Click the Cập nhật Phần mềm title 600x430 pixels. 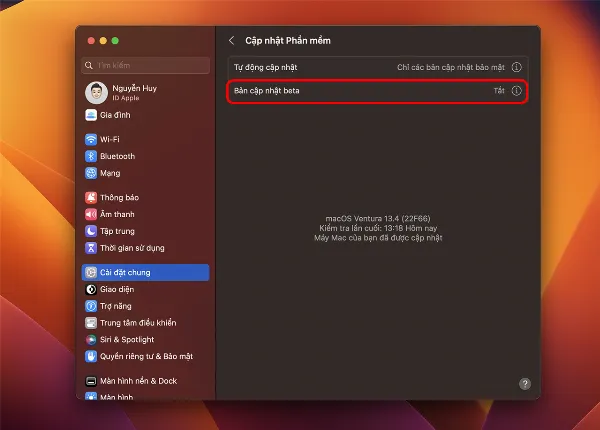click(x=288, y=41)
